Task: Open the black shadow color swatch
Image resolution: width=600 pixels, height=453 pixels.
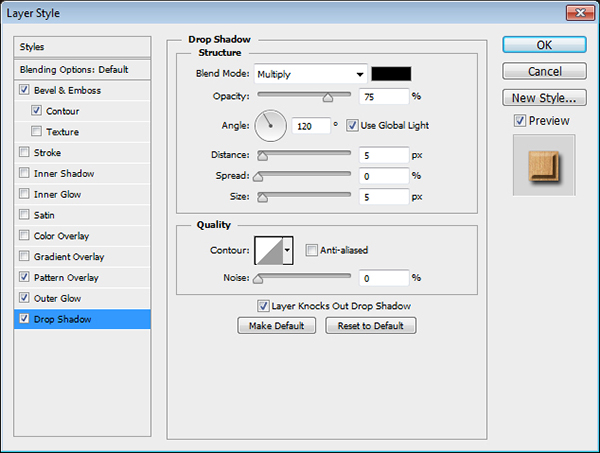Action: pos(391,74)
